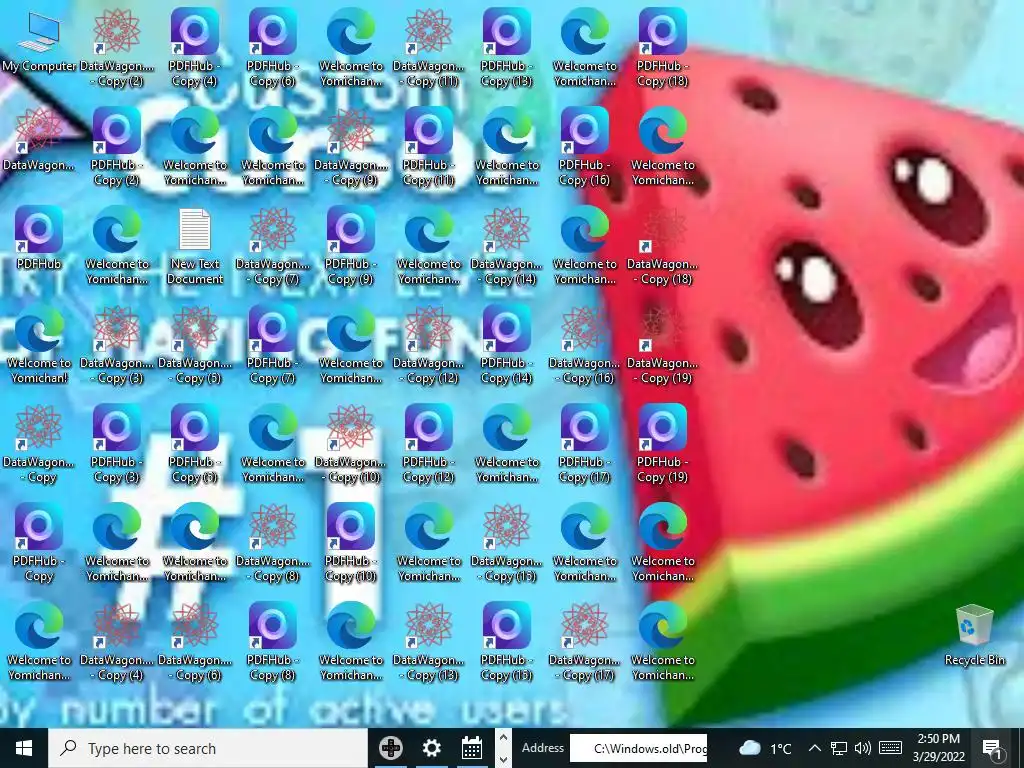
Task: Select PDFHub - Copy (15) shortcut
Action: click(x=507, y=643)
